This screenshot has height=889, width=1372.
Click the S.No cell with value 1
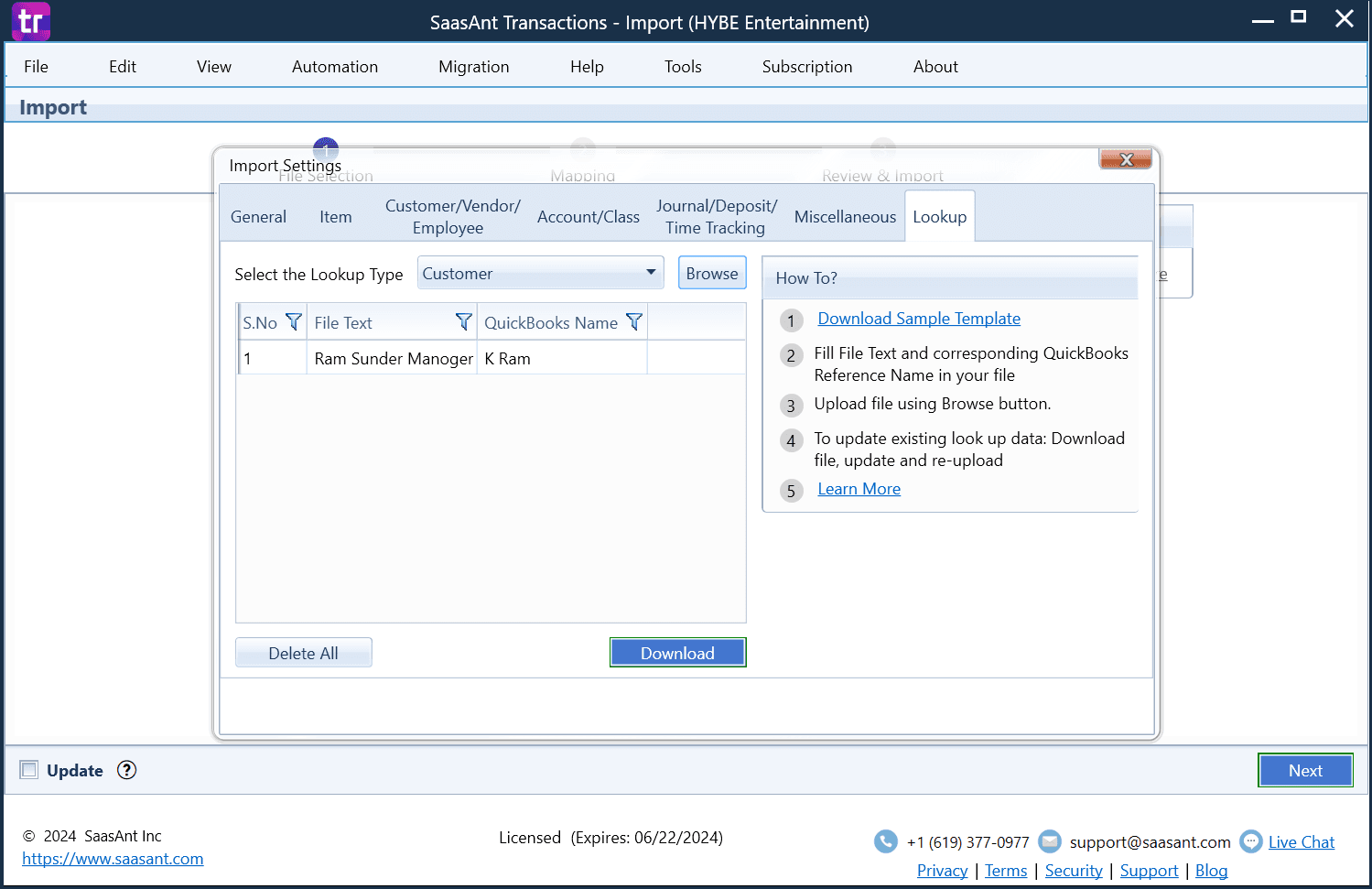click(x=273, y=358)
